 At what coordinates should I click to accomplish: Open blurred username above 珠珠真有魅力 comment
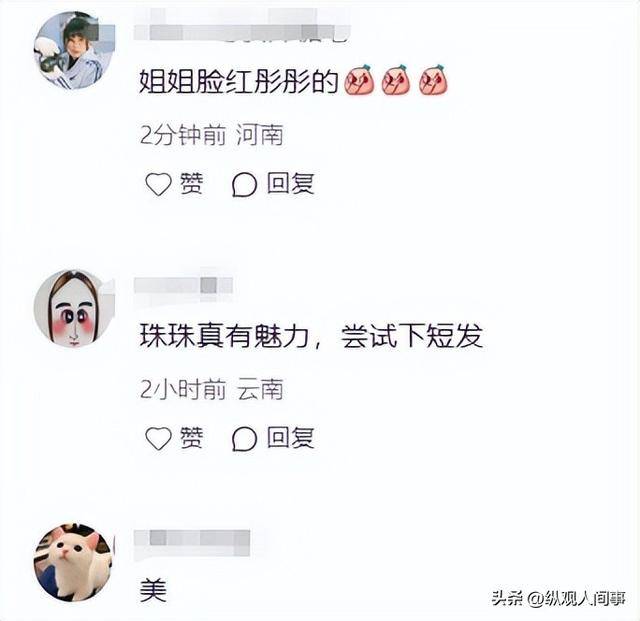click(x=183, y=285)
